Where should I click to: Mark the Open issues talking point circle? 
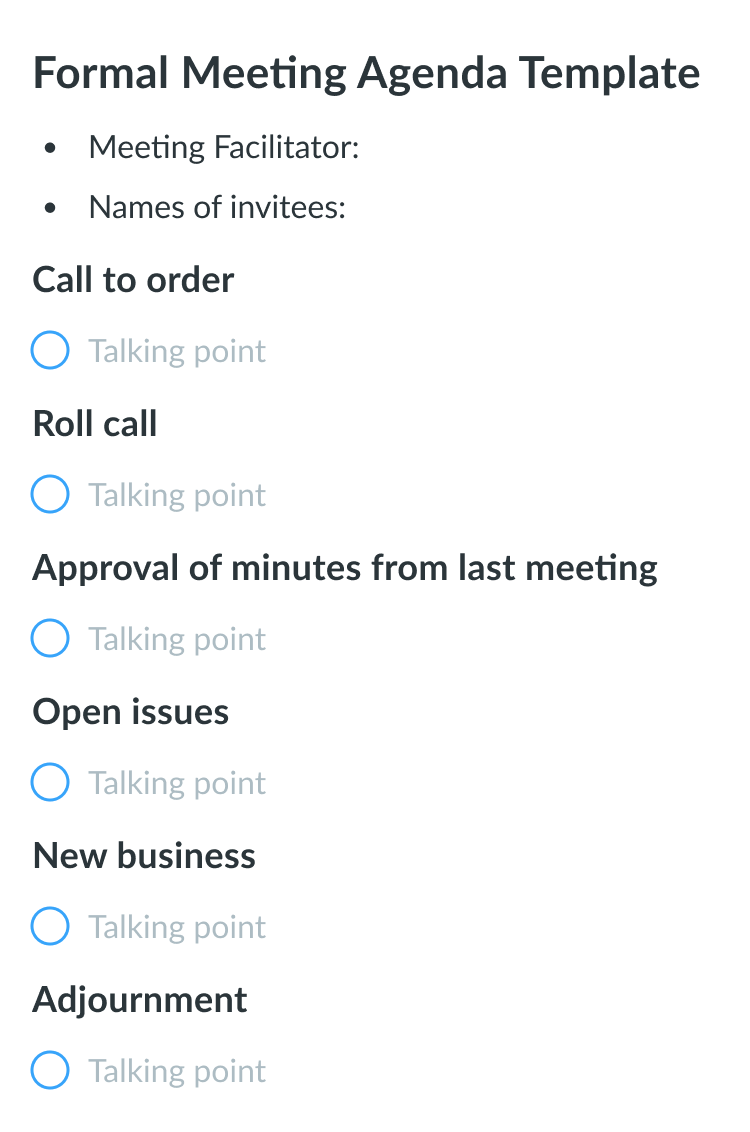pyautogui.click(x=50, y=782)
